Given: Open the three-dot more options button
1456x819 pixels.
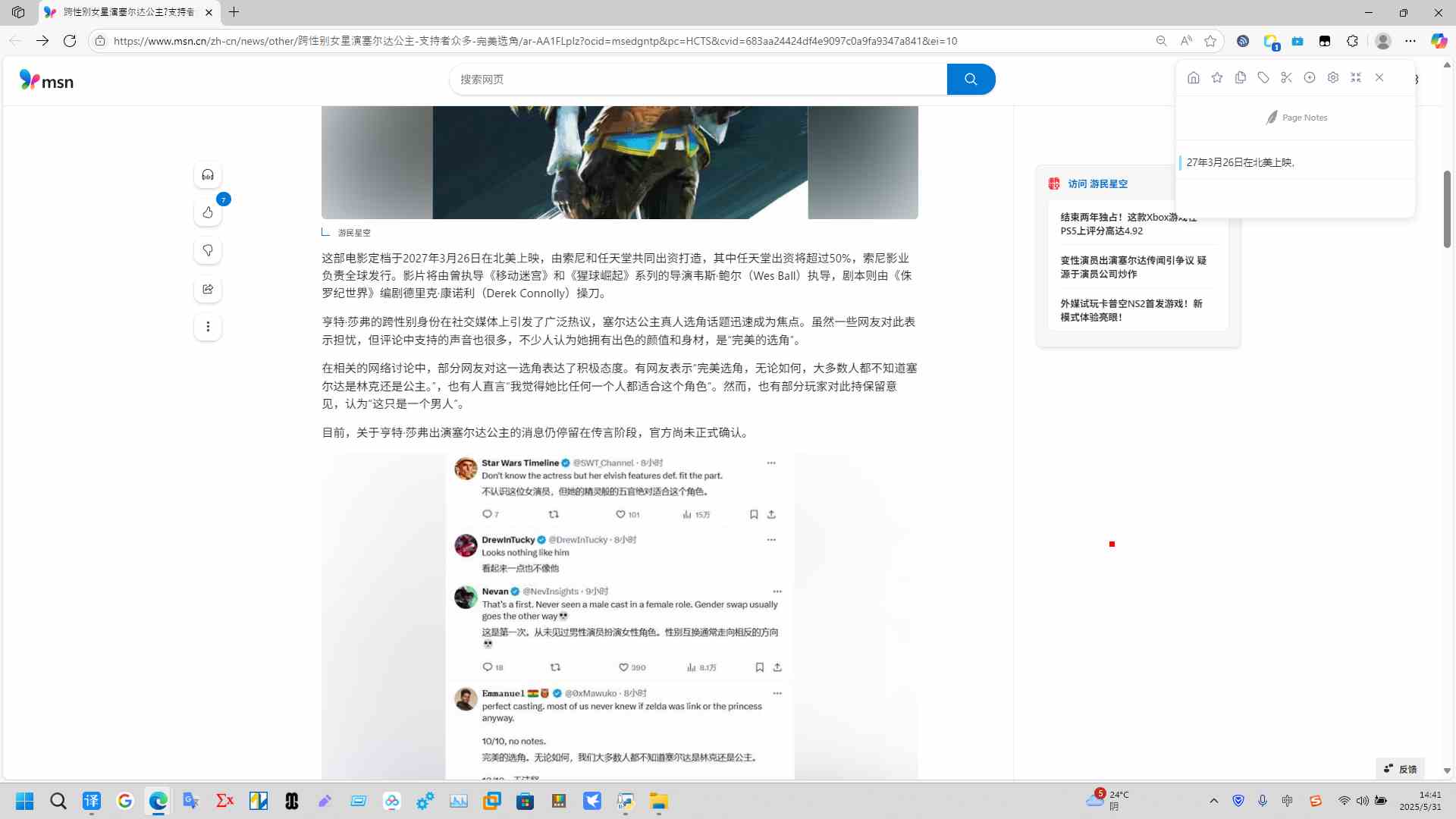Looking at the screenshot, I should (208, 327).
